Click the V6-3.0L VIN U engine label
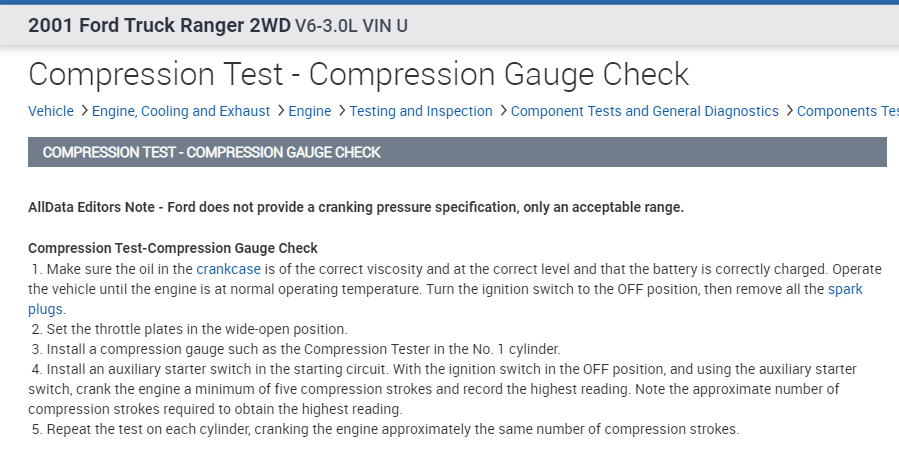Screen dimensions: 899x452 351,26
